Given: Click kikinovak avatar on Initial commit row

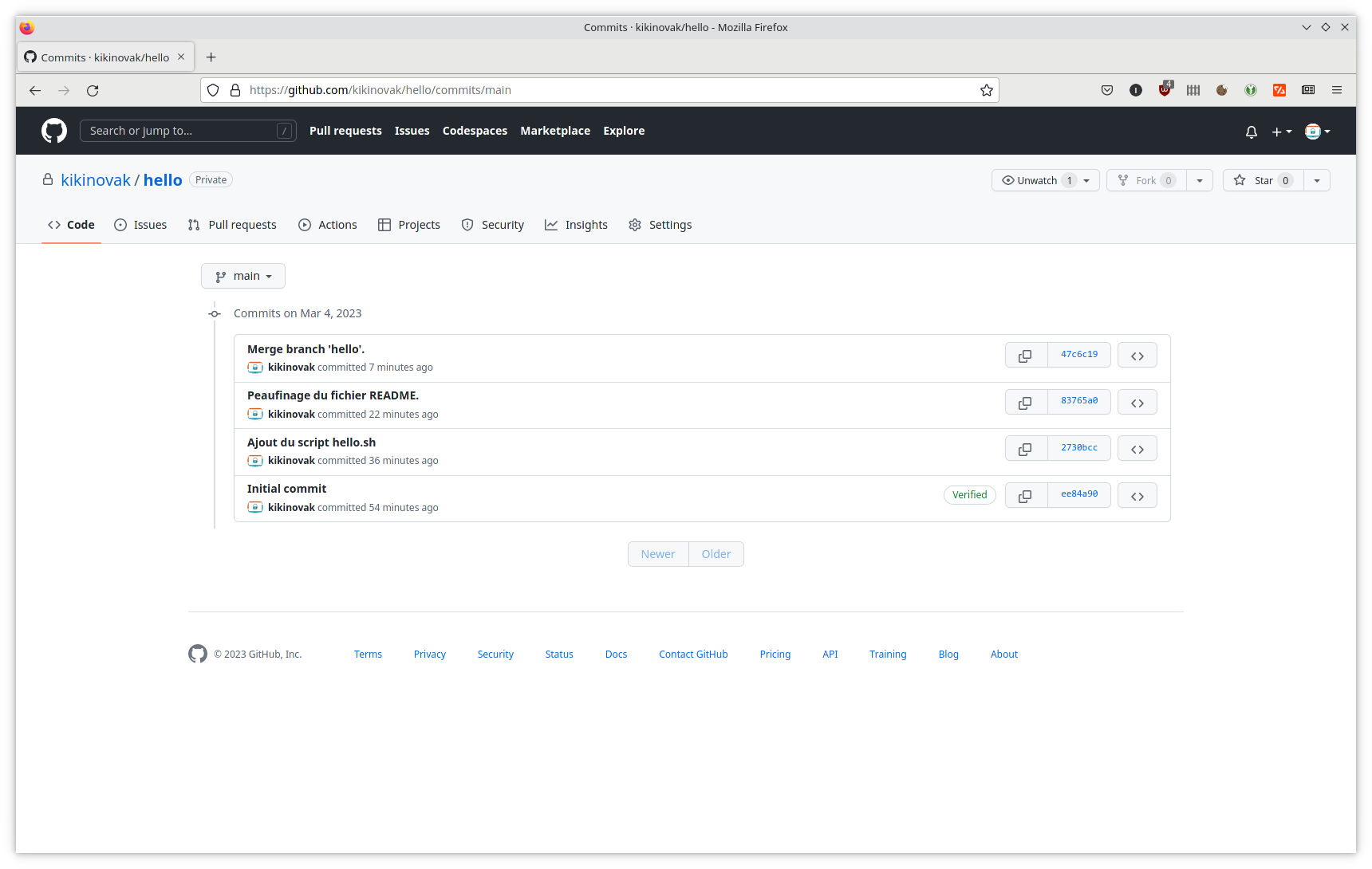Looking at the screenshot, I should click(x=255, y=507).
